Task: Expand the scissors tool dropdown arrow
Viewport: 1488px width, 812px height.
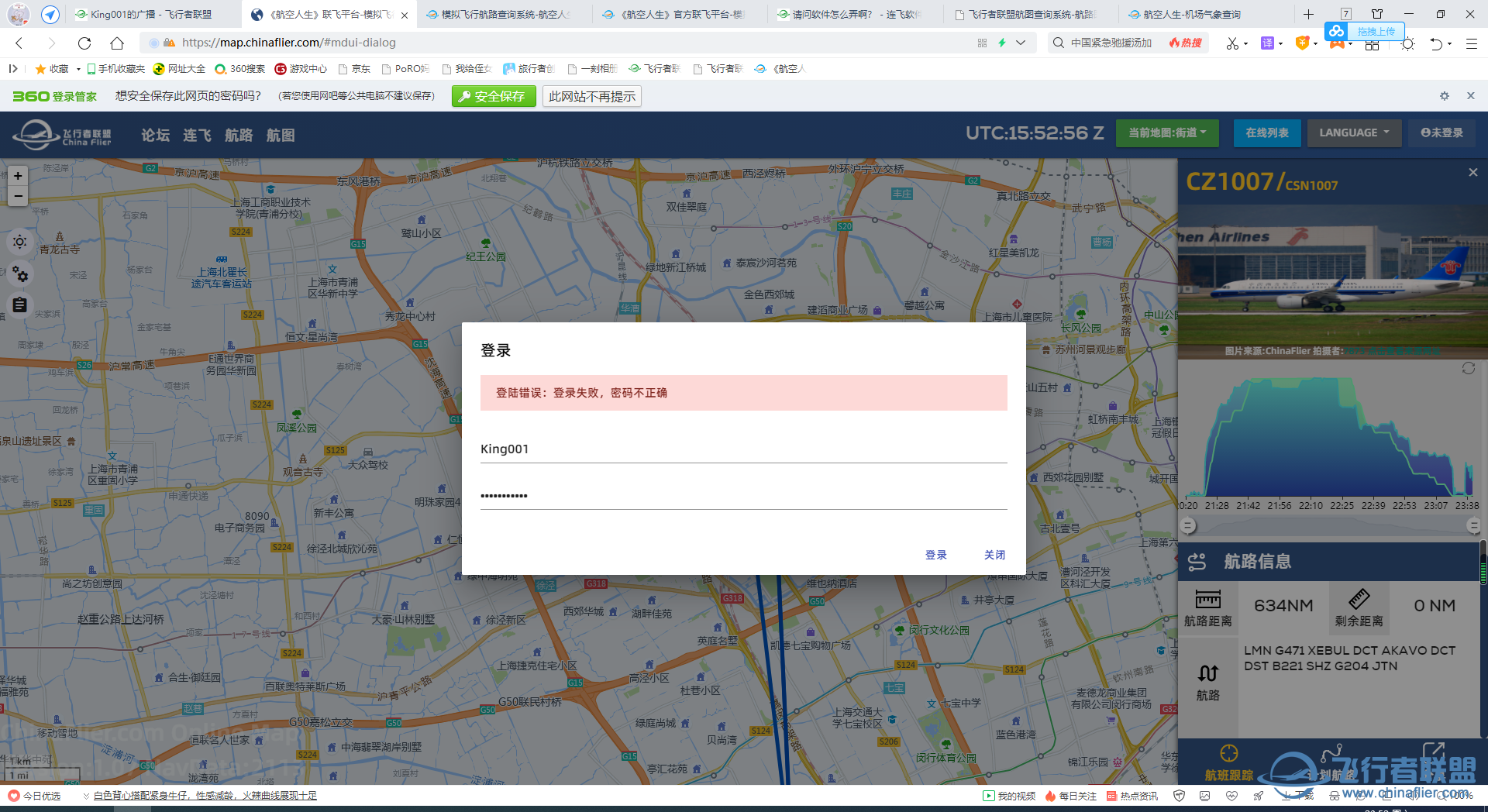Action: (x=1245, y=44)
